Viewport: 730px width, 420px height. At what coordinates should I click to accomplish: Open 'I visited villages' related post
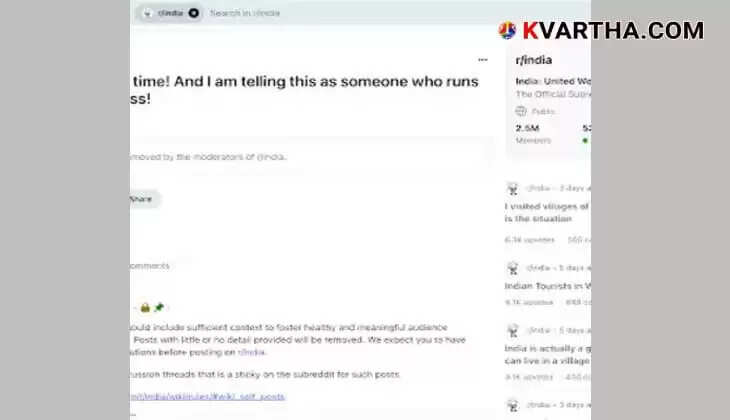(548, 212)
